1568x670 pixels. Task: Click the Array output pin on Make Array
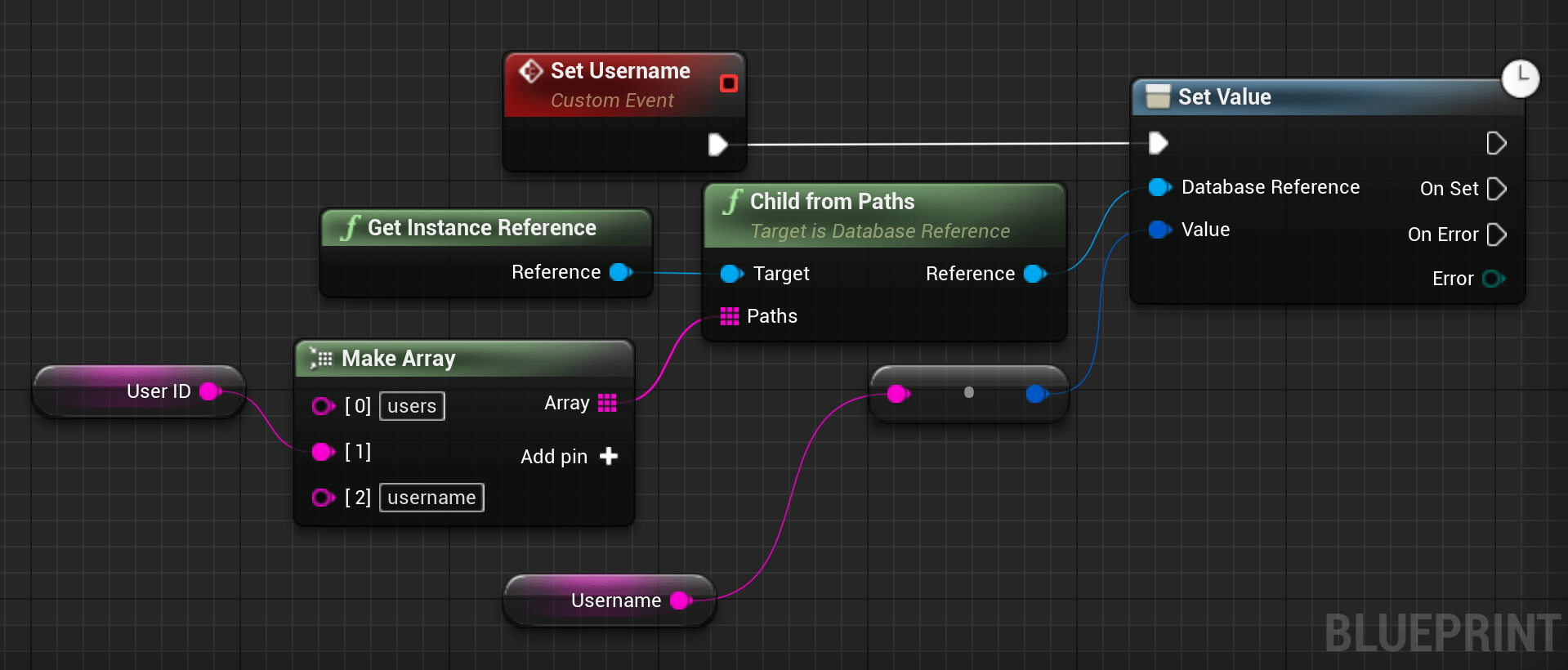[607, 403]
